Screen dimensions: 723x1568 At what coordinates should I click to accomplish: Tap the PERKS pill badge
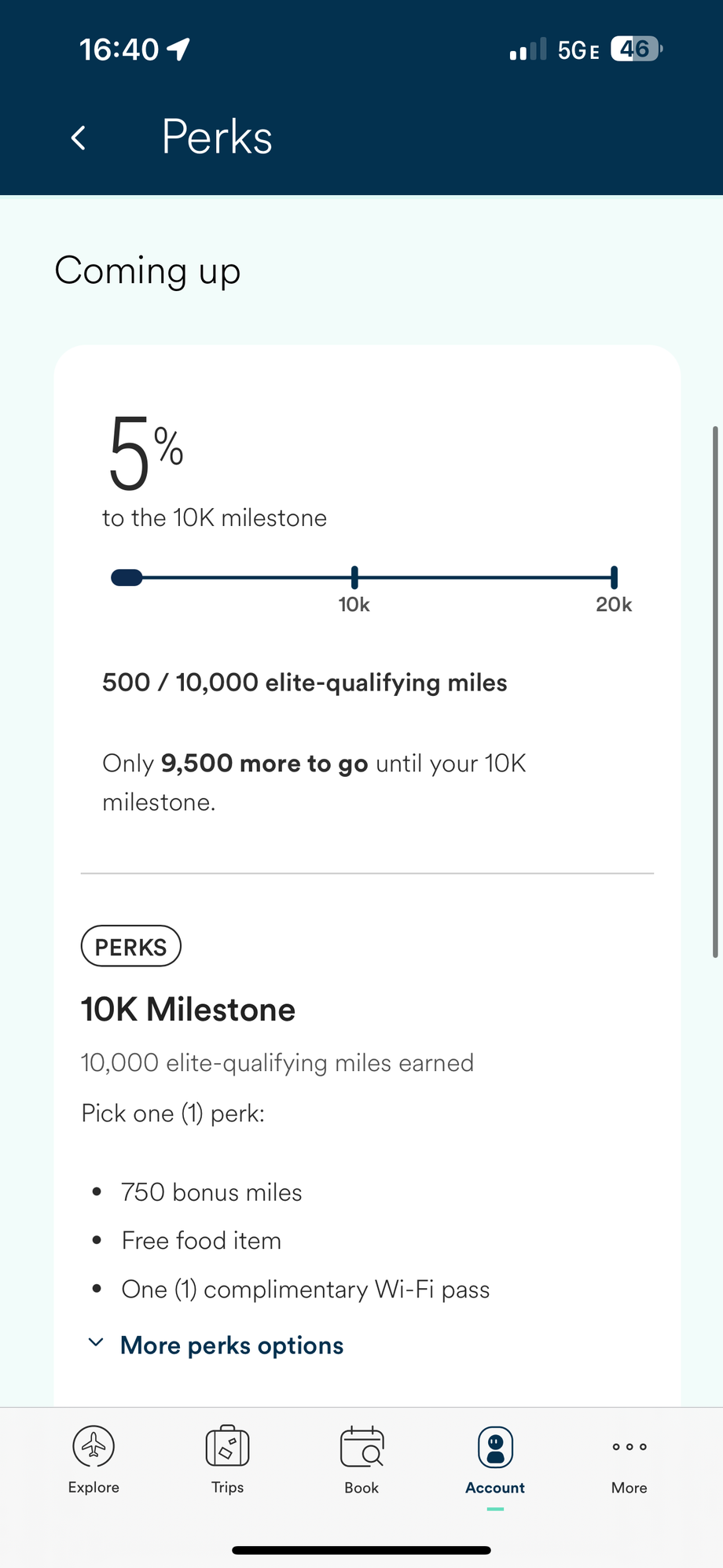[131, 946]
